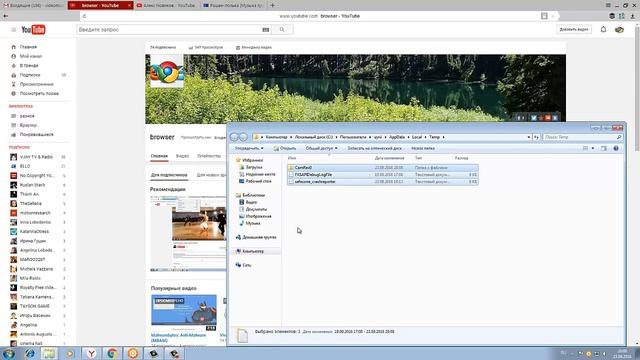Sort by Дата изменения column header
This screenshot has height=360, width=640.
(x=389, y=158)
